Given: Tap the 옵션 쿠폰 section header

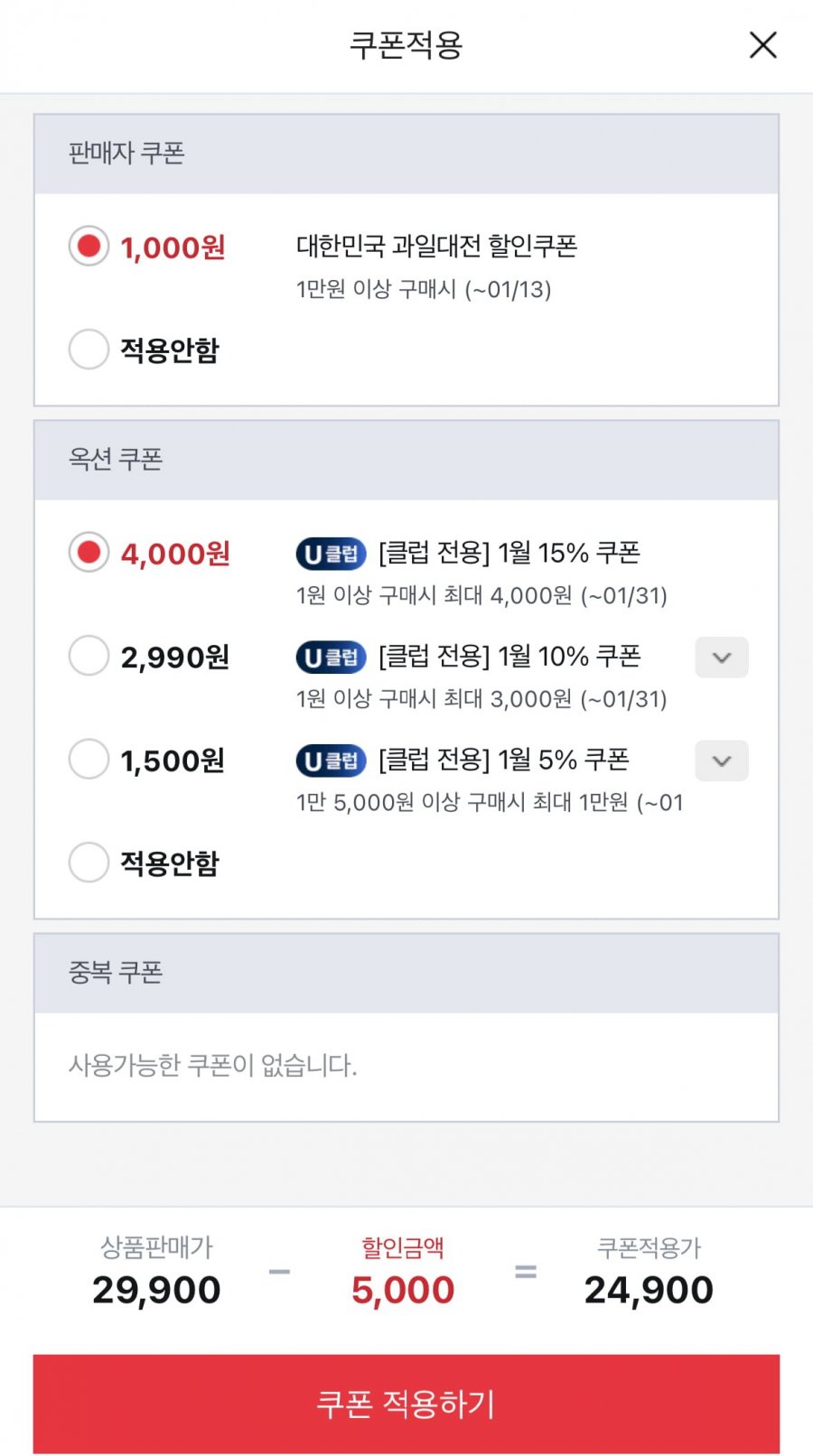Looking at the screenshot, I should [116, 460].
